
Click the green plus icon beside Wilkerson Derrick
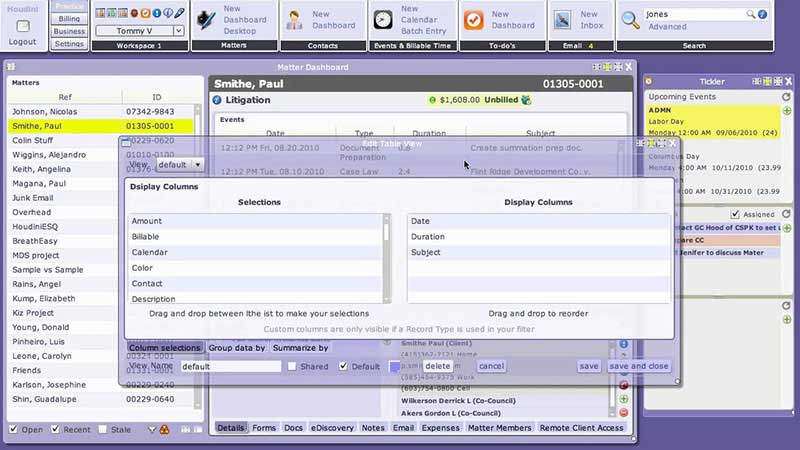(x=623, y=399)
